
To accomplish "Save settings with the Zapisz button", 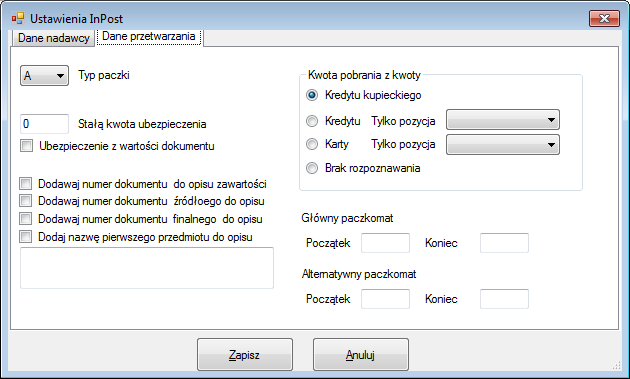I will (245, 354).
